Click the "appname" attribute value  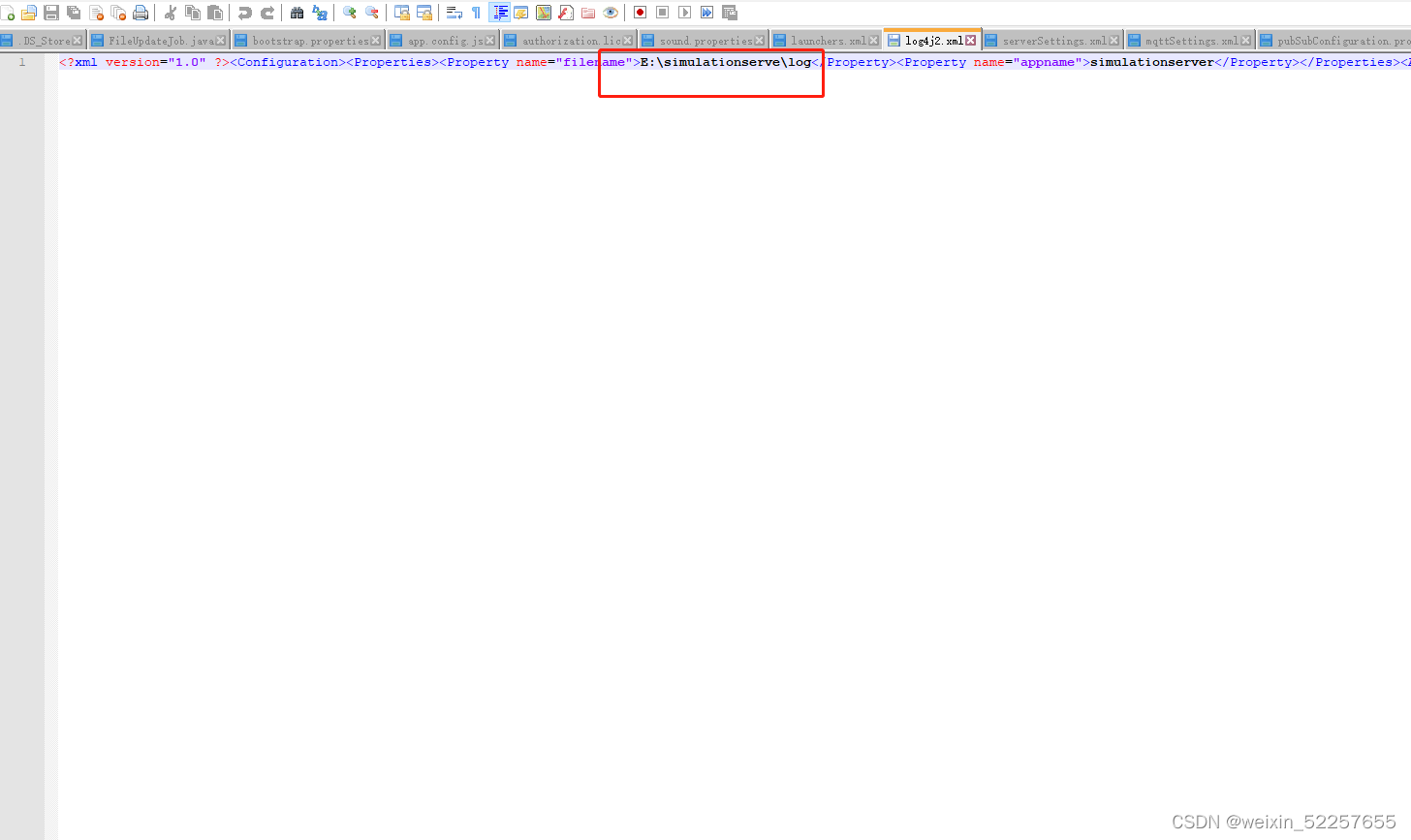pyautogui.click(x=1048, y=62)
